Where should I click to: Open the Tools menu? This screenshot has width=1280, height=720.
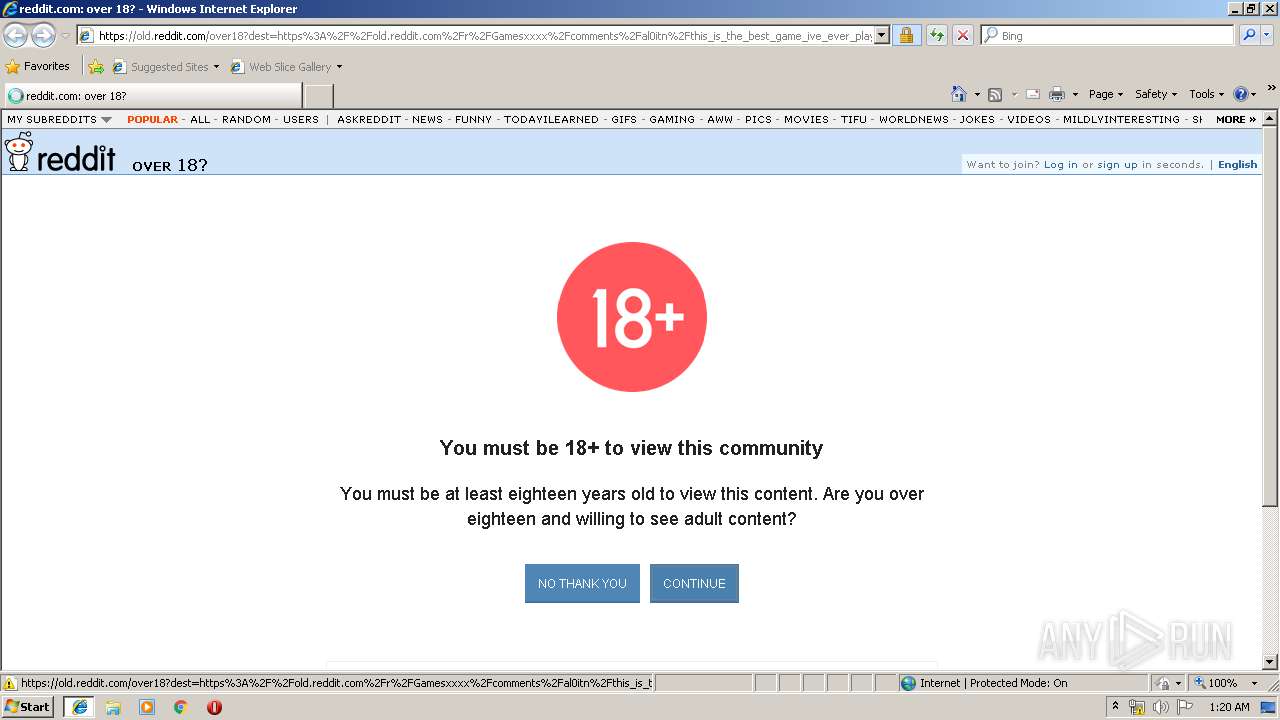pos(1207,94)
